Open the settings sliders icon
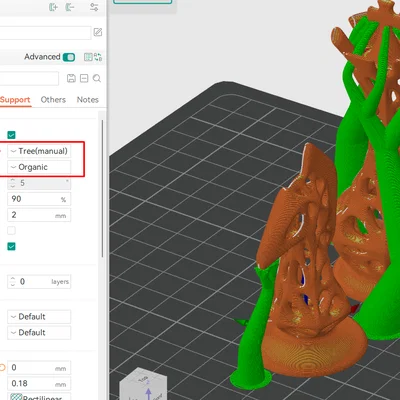400x400 pixels. click(94, 7)
